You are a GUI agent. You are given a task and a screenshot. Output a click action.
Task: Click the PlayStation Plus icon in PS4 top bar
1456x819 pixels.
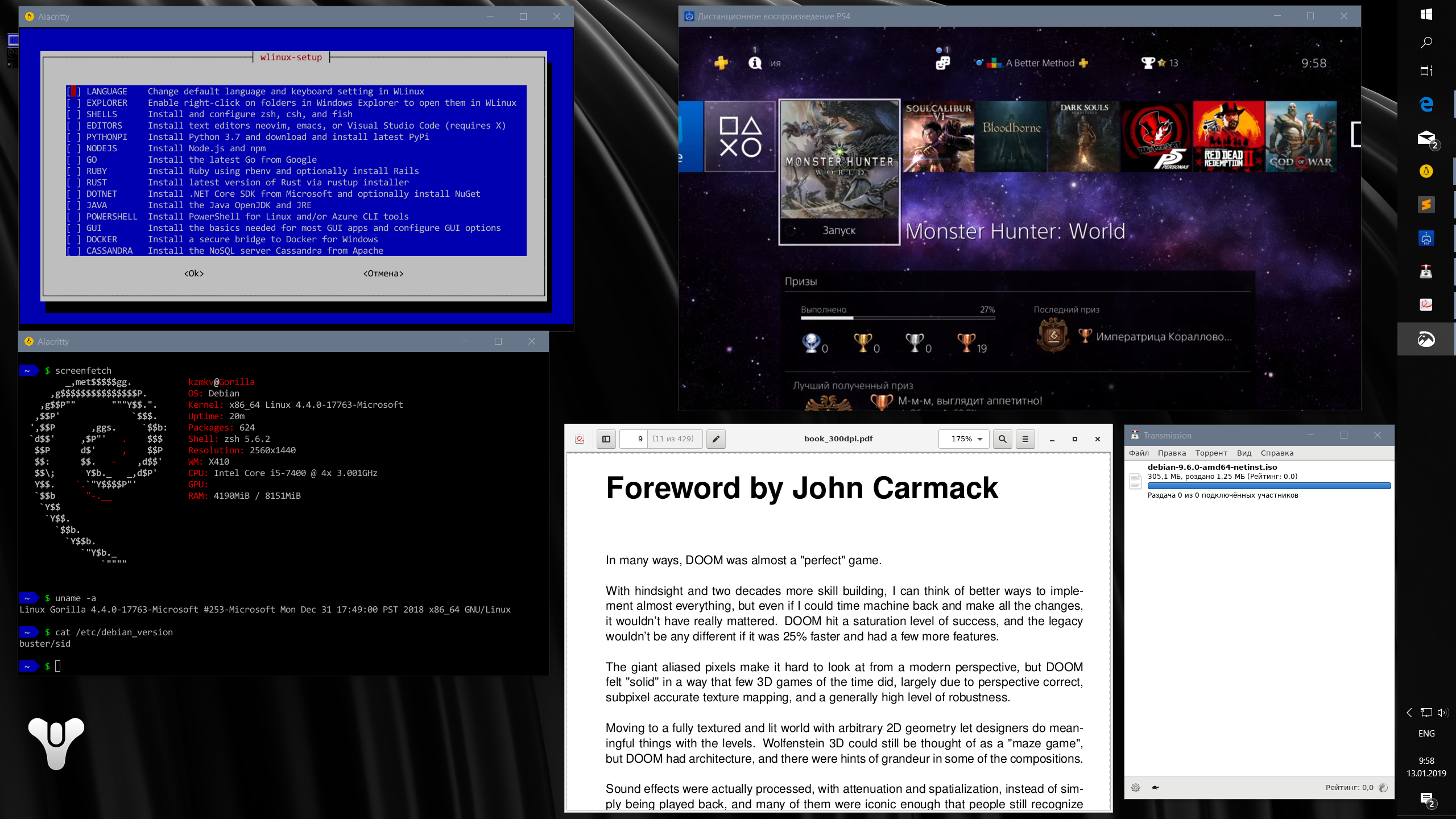click(x=721, y=63)
